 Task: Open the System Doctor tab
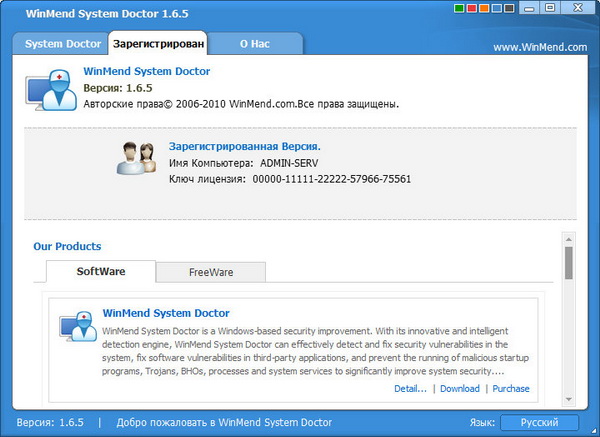(63, 44)
